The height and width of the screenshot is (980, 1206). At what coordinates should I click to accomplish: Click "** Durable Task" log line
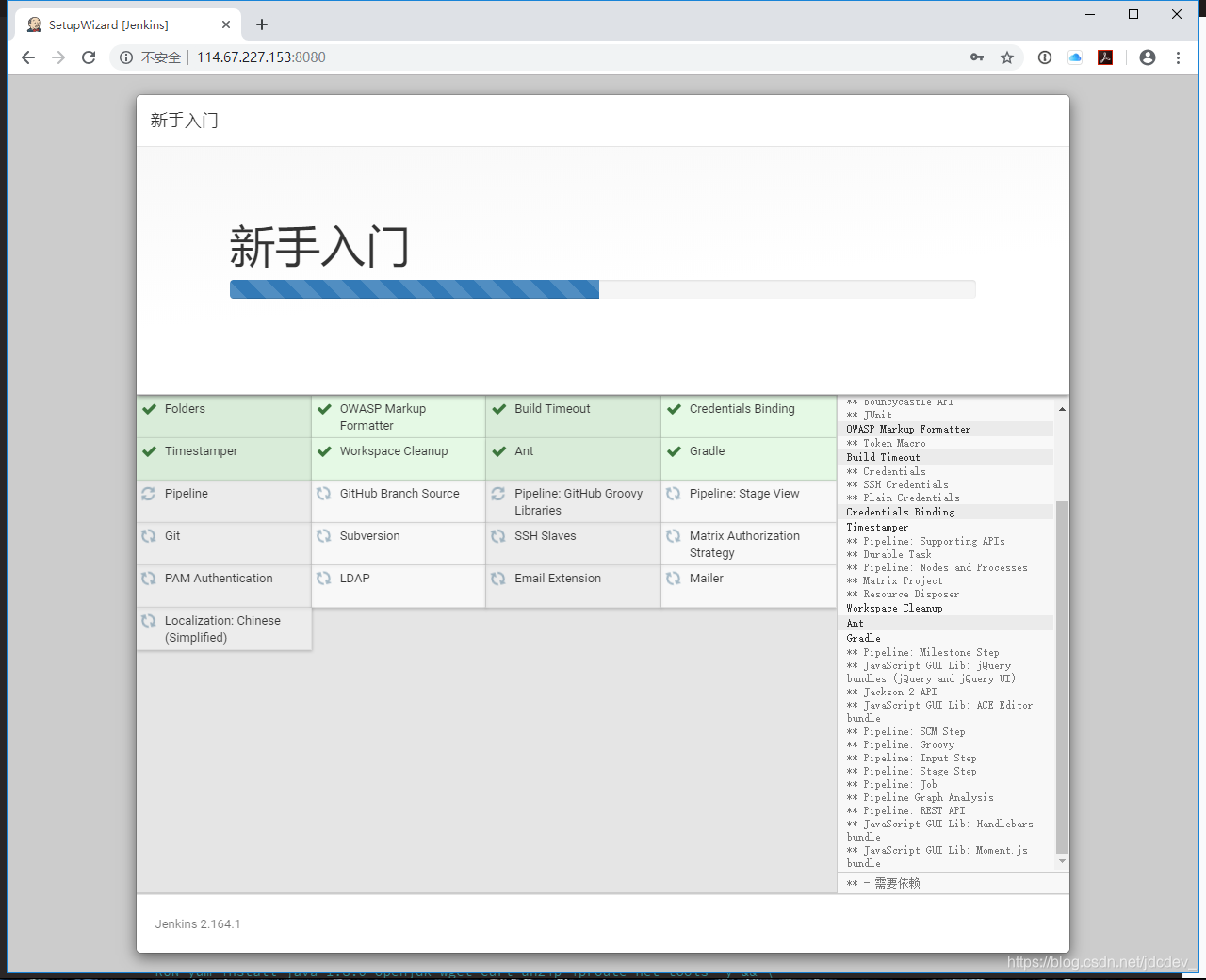pos(888,554)
